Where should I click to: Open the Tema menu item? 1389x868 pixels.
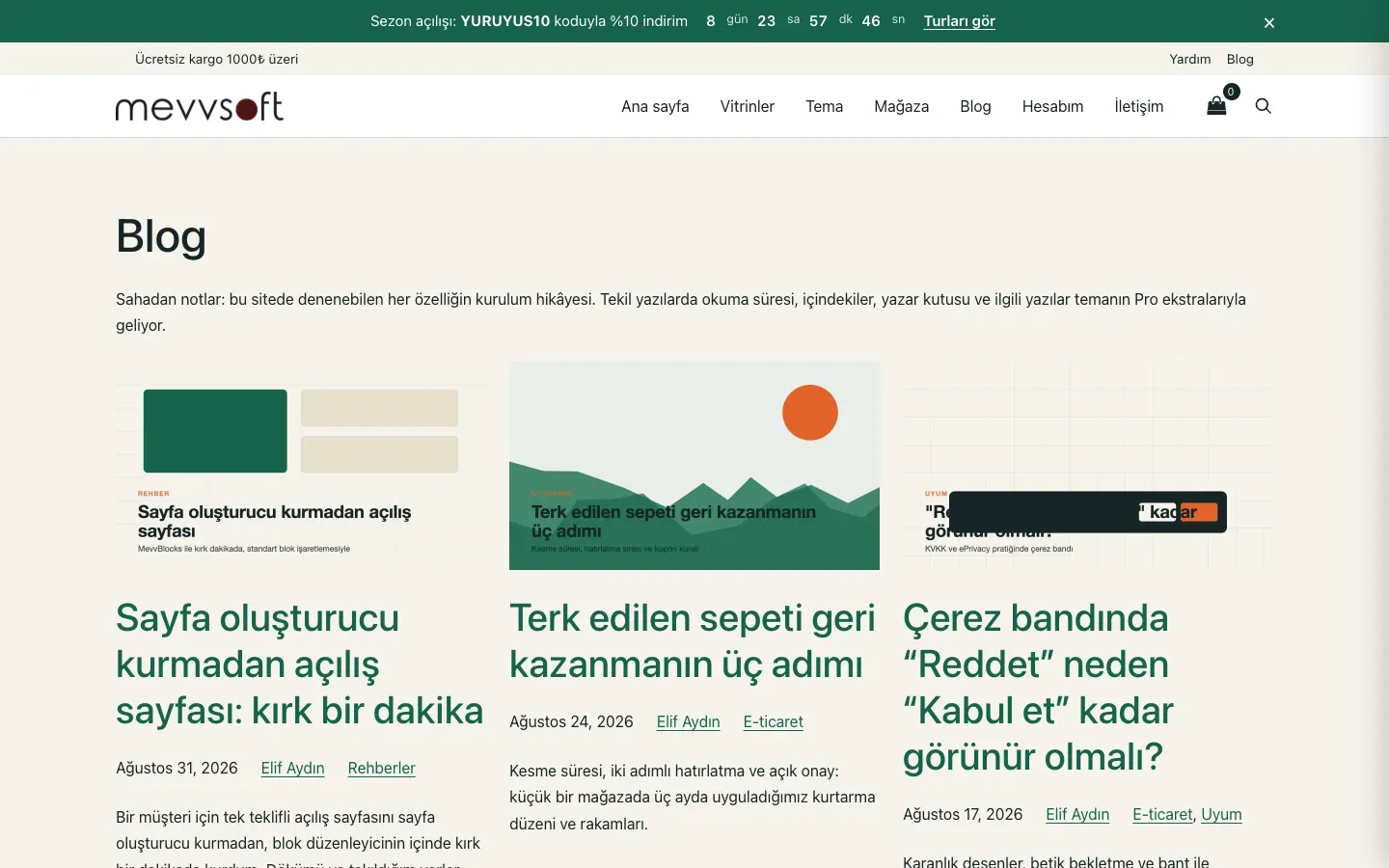(825, 106)
